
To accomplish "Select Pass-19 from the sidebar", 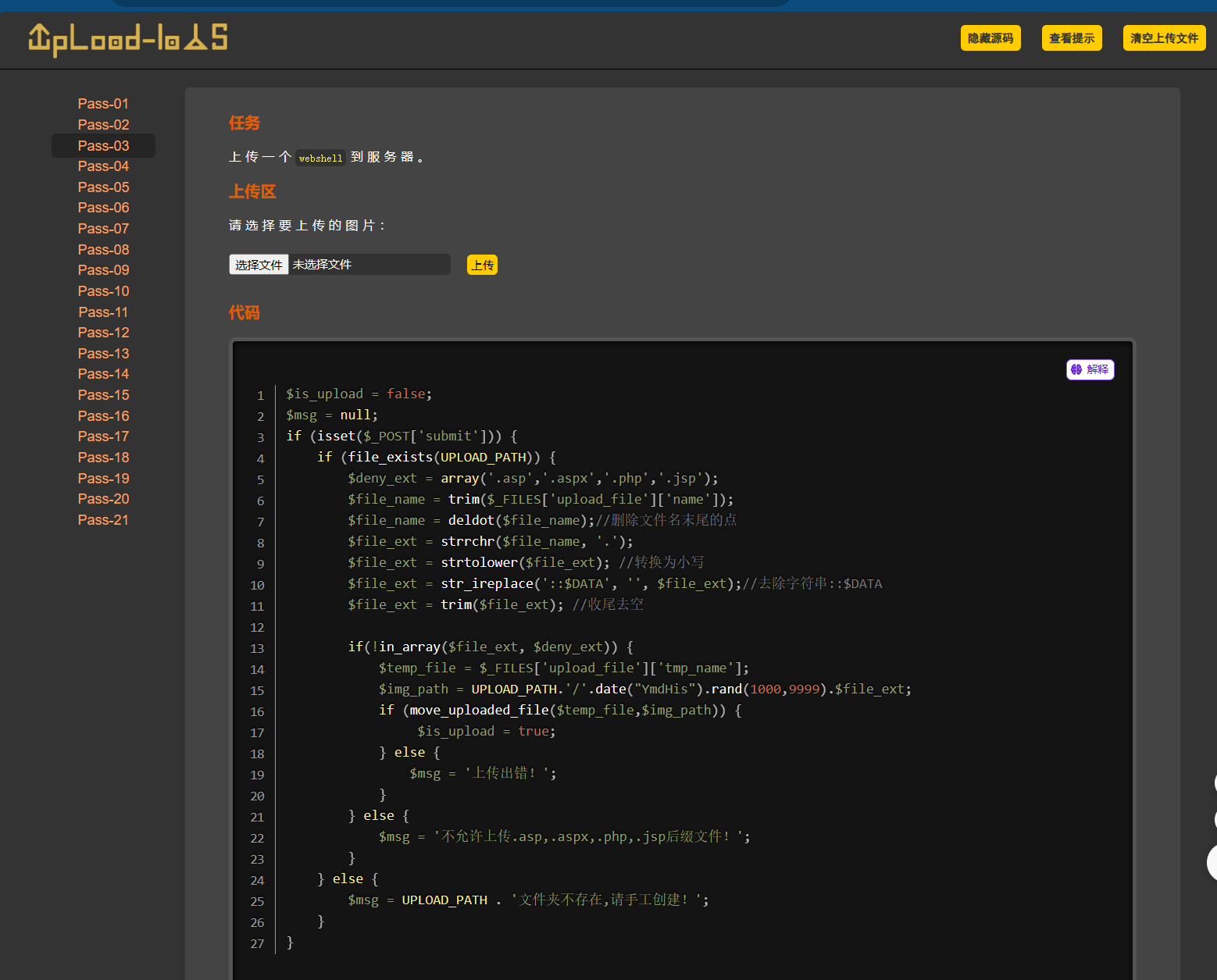I will click(103, 479).
